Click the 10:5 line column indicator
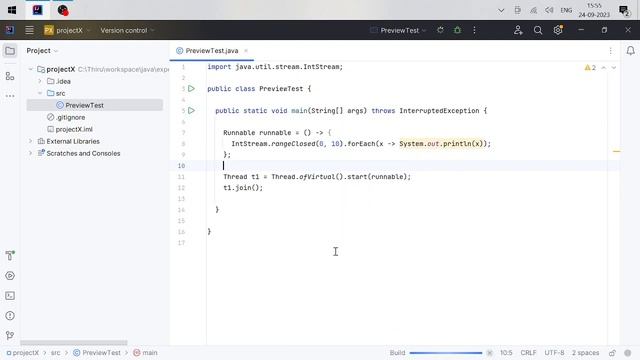 506,353
